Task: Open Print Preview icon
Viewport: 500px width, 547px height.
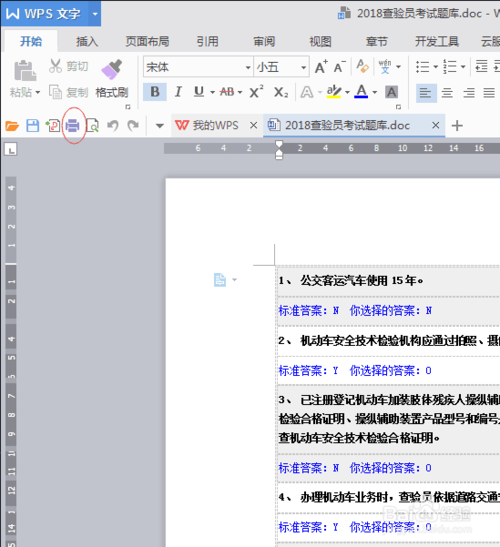Action: pyautogui.click(x=92, y=126)
